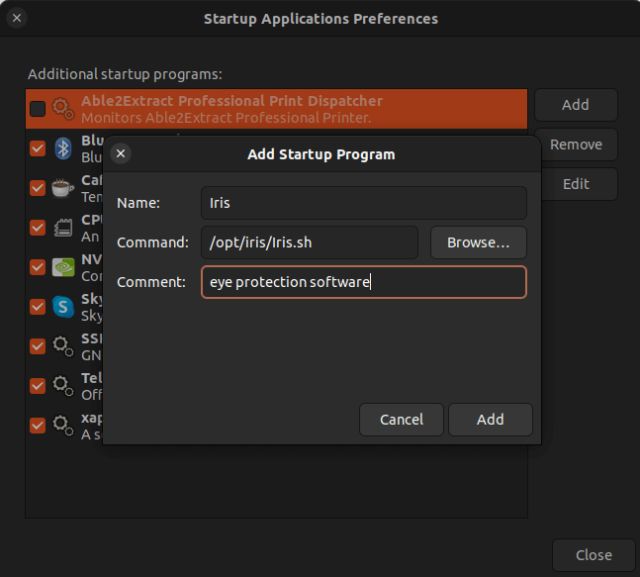Click the NVIDIA logo icon
This screenshot has width=640, height=577.
tap(63, 267)
